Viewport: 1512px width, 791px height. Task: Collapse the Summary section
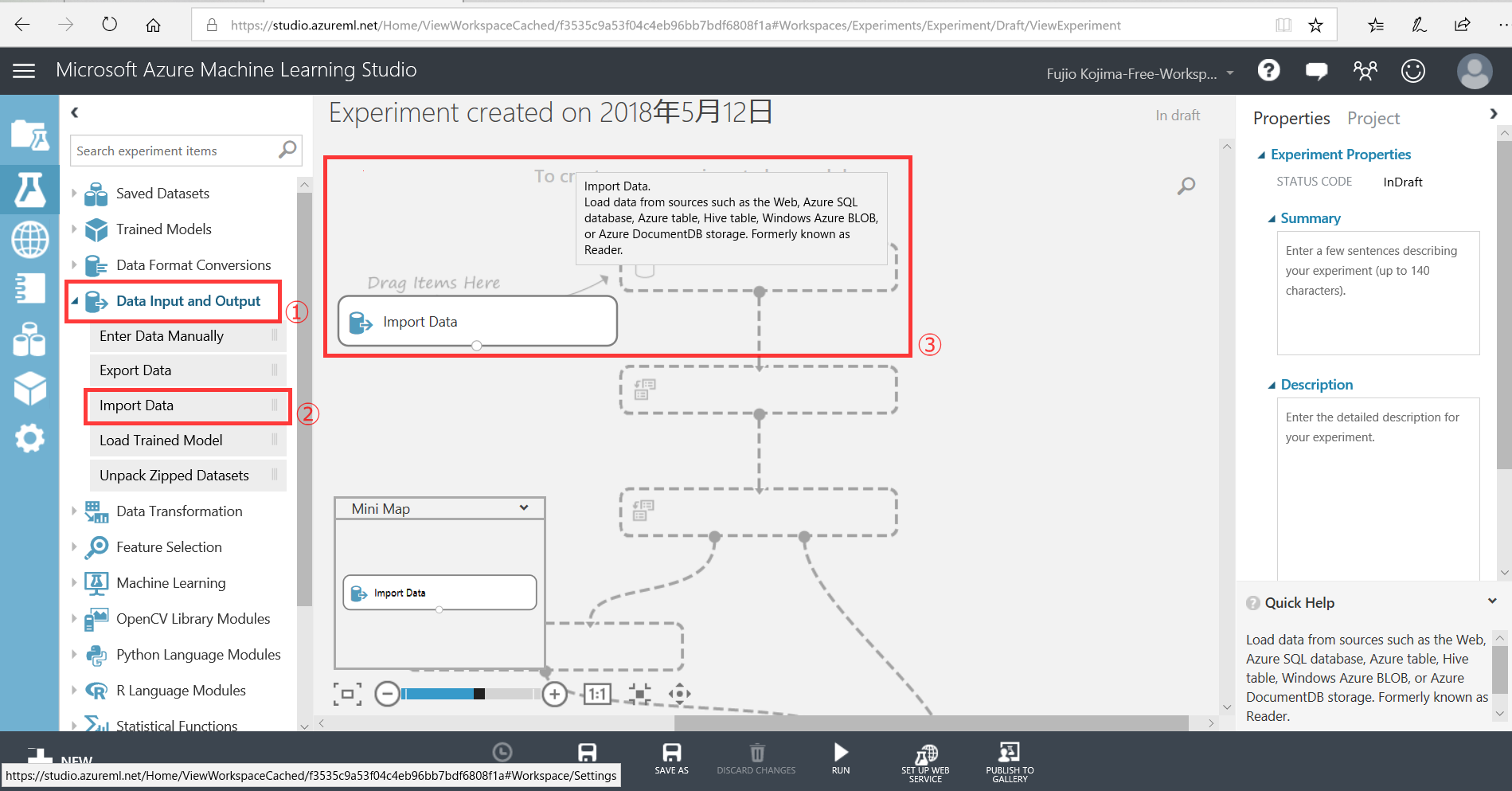click(1272, 218)
